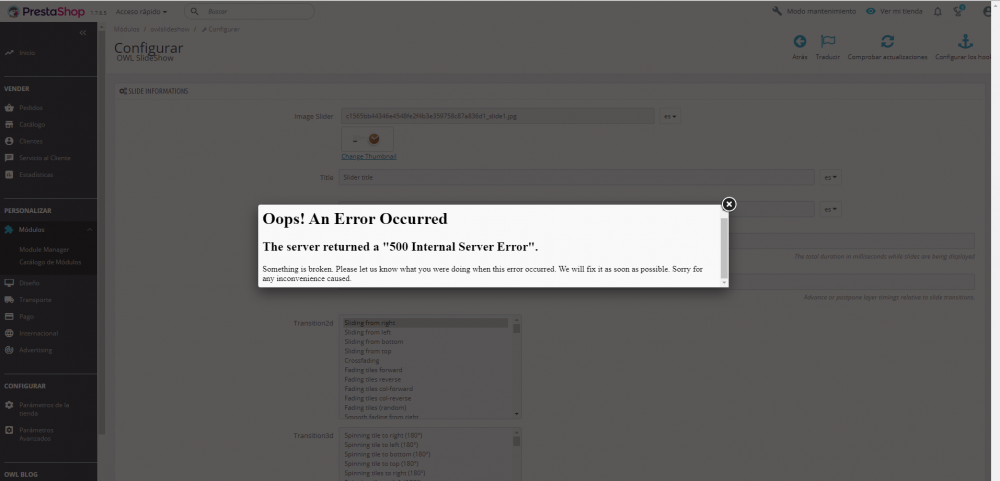Open Internacional globe icon in sidebar
The width and height of the screenshot is (1000, 481).
(x=9, y=333)
